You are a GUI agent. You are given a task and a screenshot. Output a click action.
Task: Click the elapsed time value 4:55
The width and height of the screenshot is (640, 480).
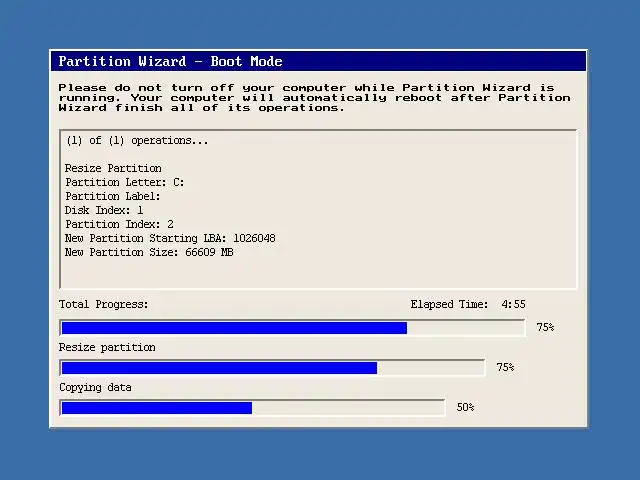pyautogui.click(x=513, y=304)
